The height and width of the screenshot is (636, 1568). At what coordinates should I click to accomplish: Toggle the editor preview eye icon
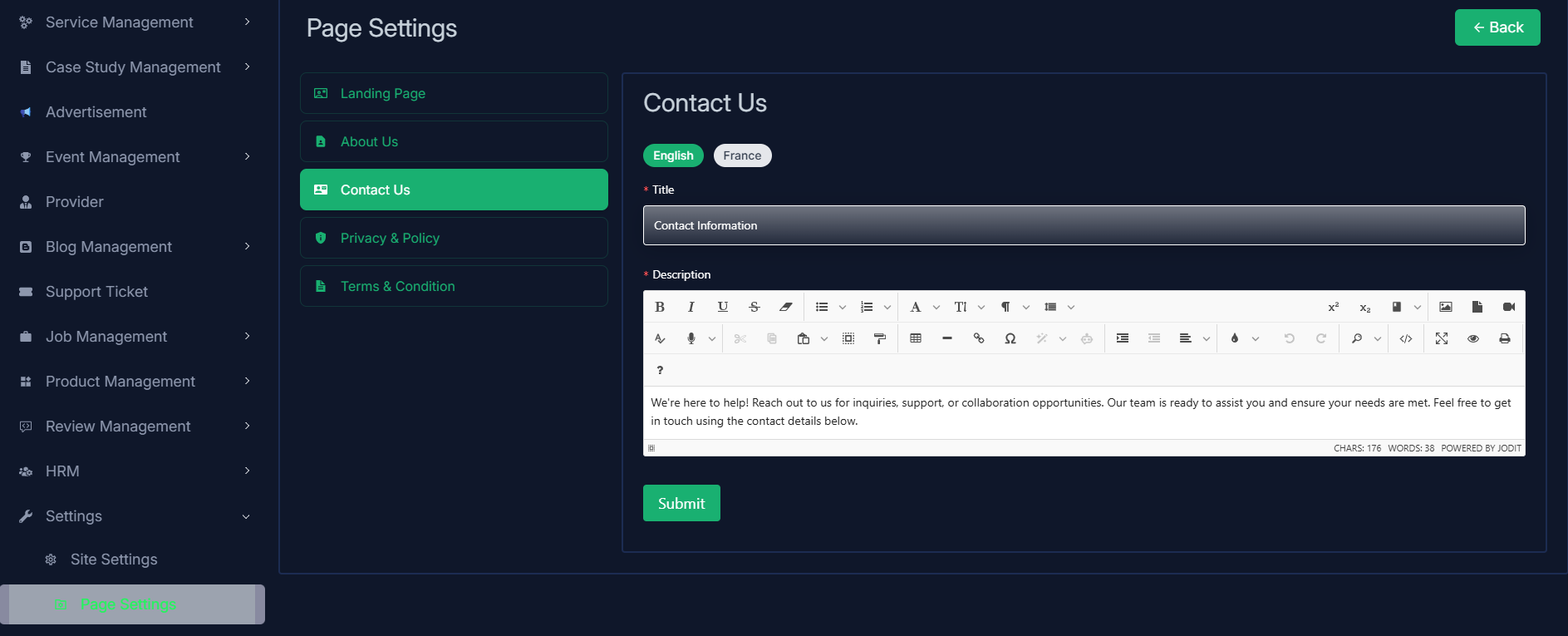click(x=1473, y=338)
